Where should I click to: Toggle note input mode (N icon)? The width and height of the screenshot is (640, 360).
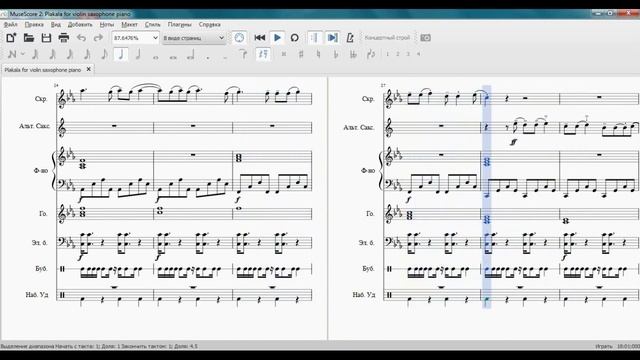12,54
